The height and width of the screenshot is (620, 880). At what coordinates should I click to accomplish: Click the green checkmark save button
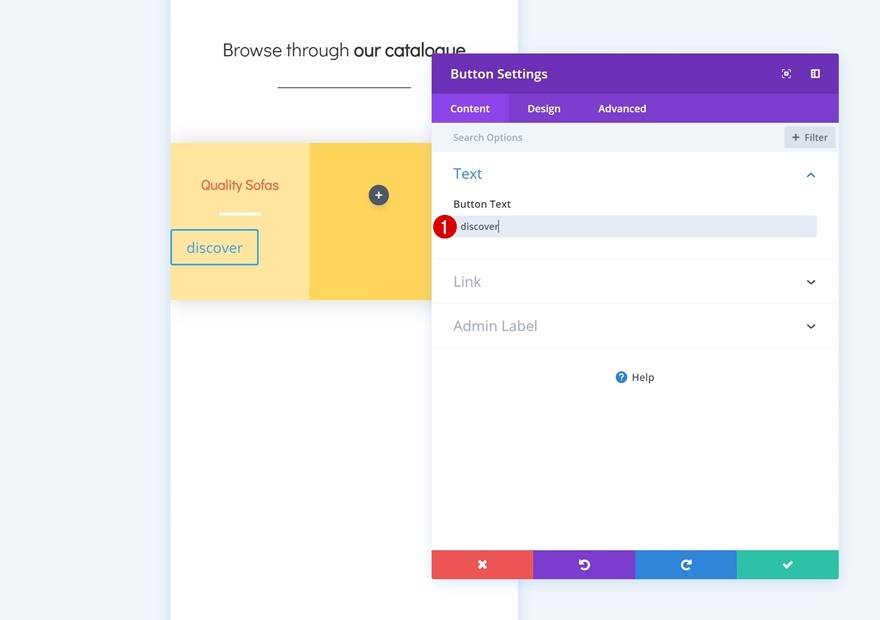(788, 564)
